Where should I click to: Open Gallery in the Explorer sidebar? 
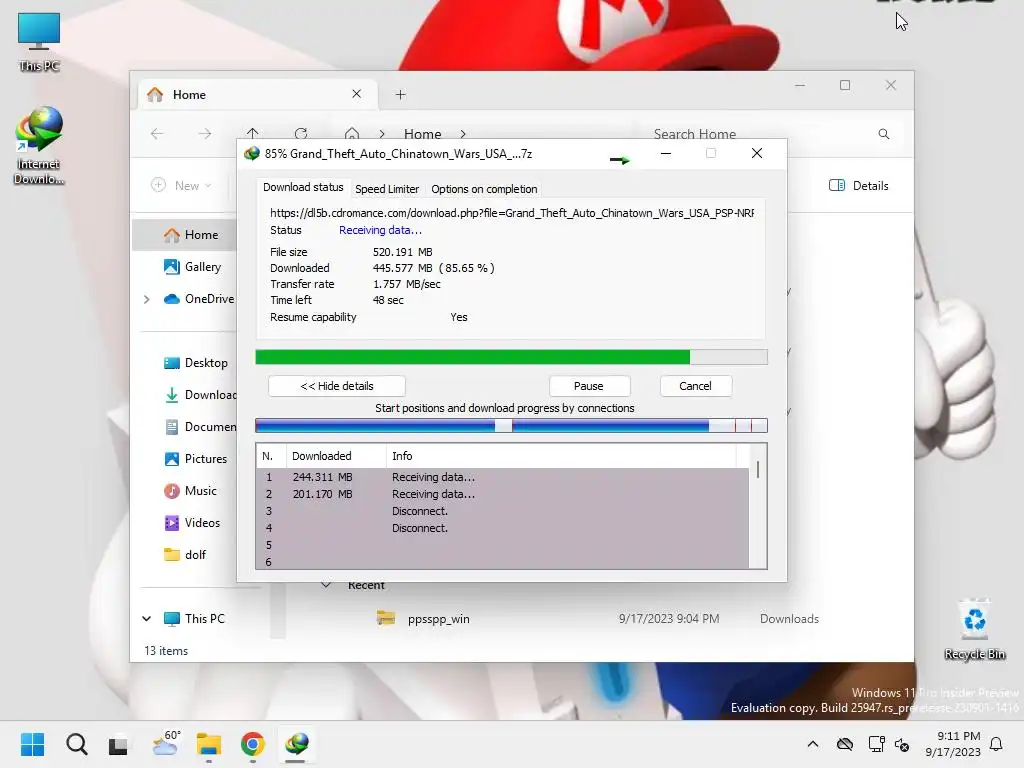pos(192,266)
